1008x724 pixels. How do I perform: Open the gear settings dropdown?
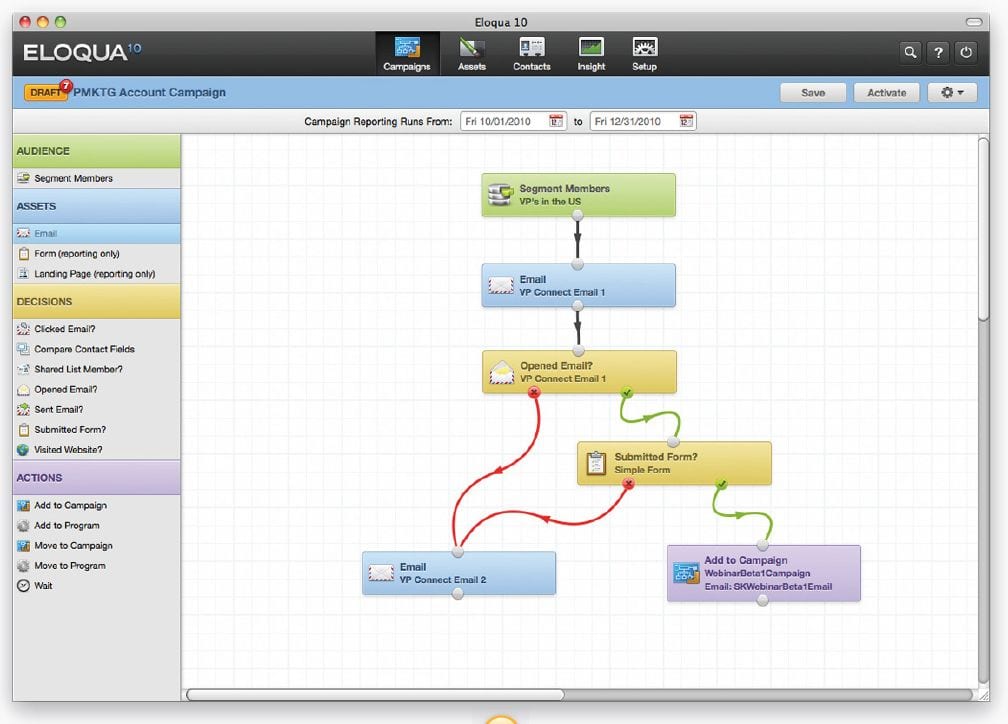pyautogui.click(x=952, y=92)
